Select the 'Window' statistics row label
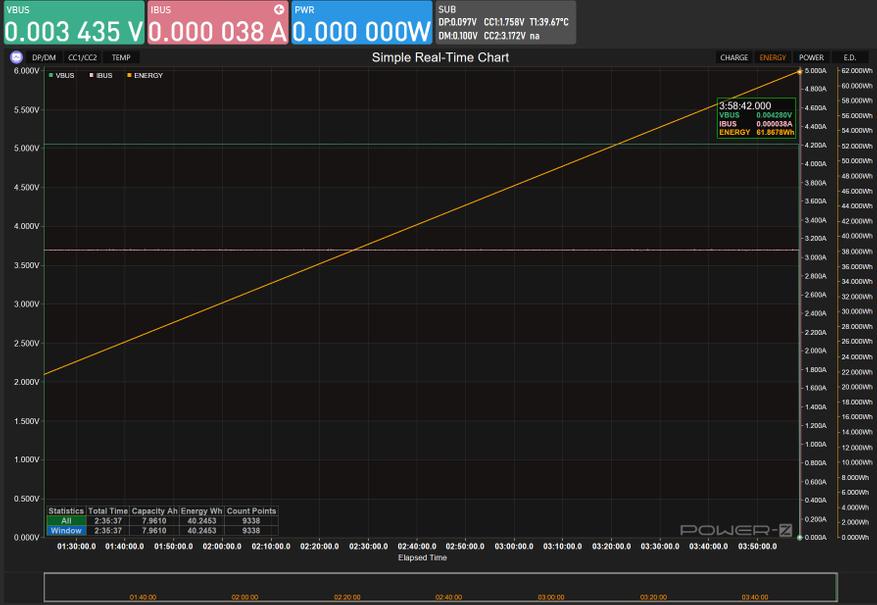Screen dimensions: 877x605 click(66, 531)
